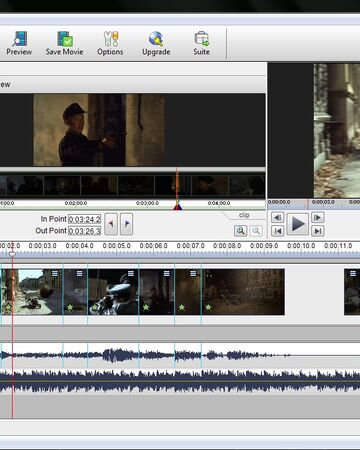Click the timeline ruler at 0:00:08.0
360x450 pixels.
click(227, 246)
